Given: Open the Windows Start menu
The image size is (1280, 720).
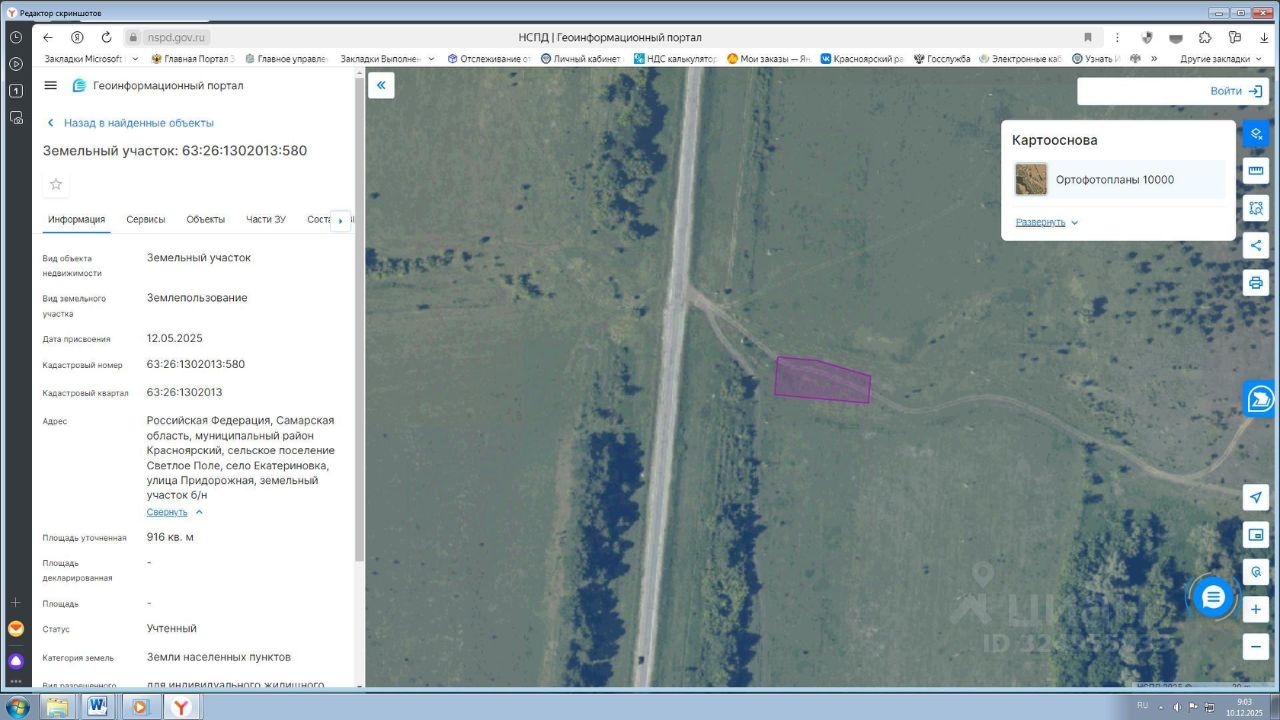Looking at the screenshot, I should pos(17,706).
